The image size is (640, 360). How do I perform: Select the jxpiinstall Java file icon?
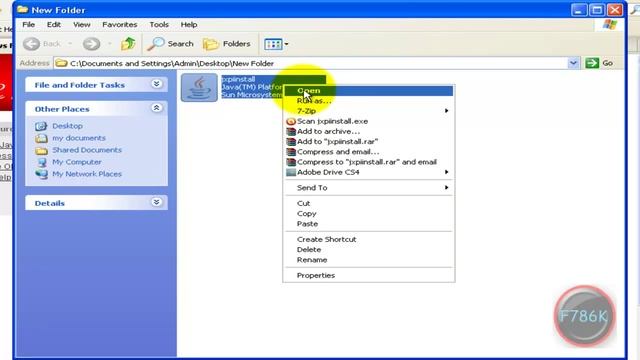pyautogui.click(x=199, y=87)
